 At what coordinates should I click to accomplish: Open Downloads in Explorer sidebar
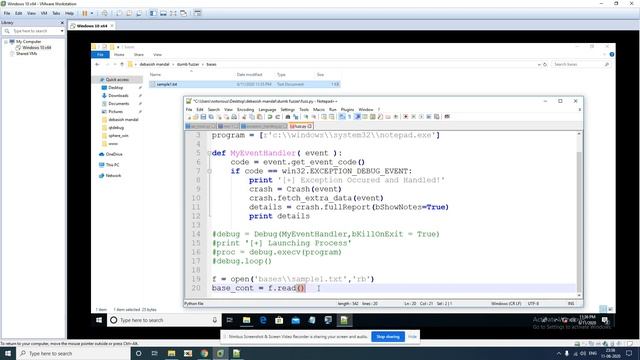[x=118, y=96]
